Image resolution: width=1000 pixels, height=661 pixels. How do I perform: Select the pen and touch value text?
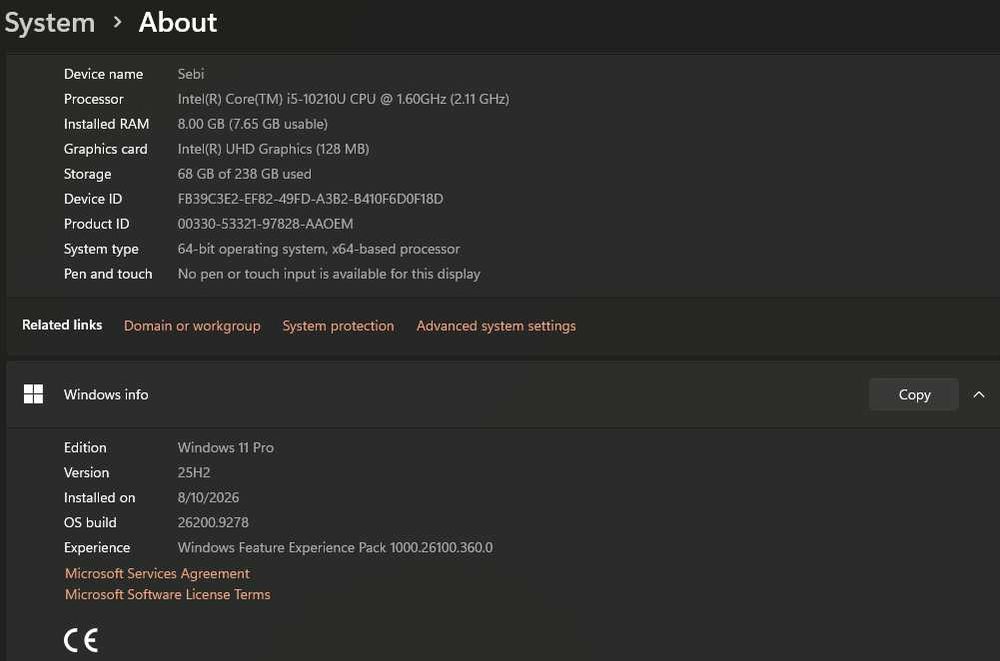click(x=328, y=274)
